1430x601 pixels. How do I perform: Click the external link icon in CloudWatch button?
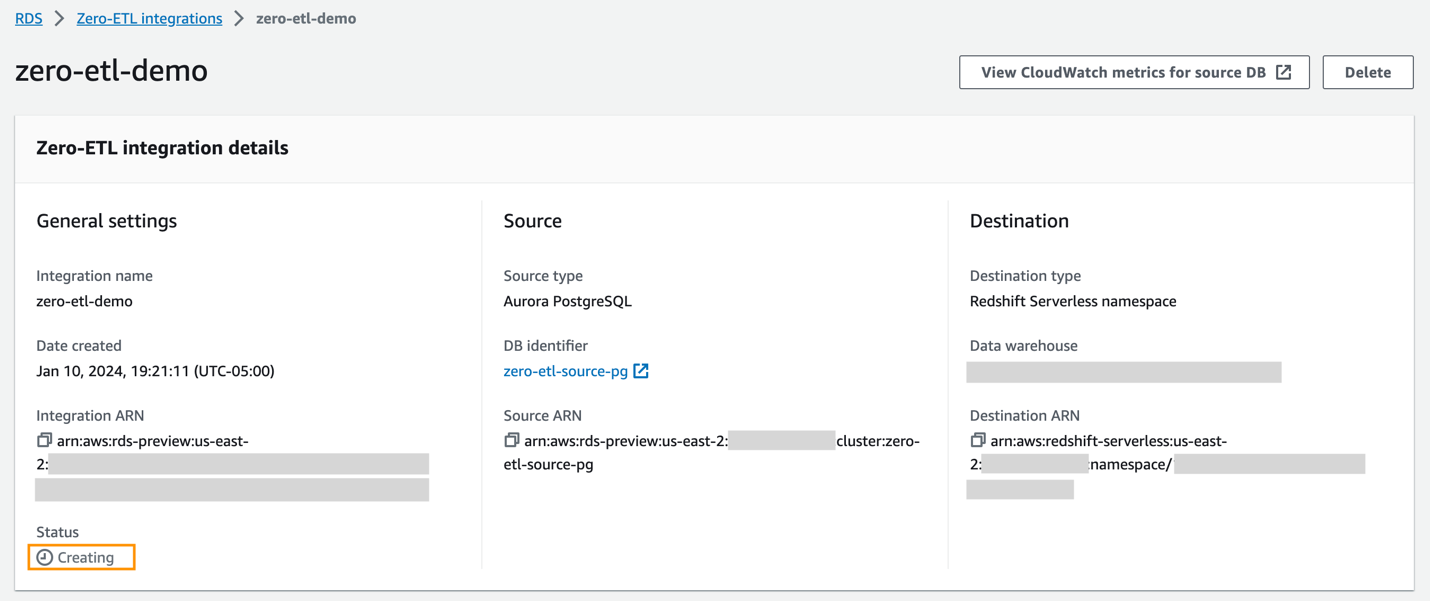(1284, 72)
